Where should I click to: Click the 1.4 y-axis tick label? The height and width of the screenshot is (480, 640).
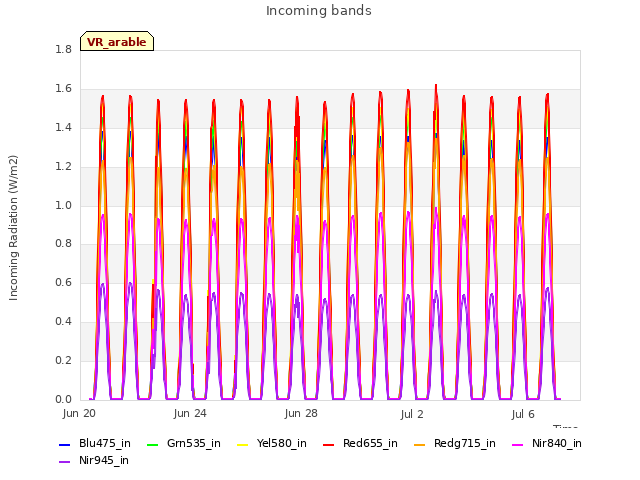[63, 127]
